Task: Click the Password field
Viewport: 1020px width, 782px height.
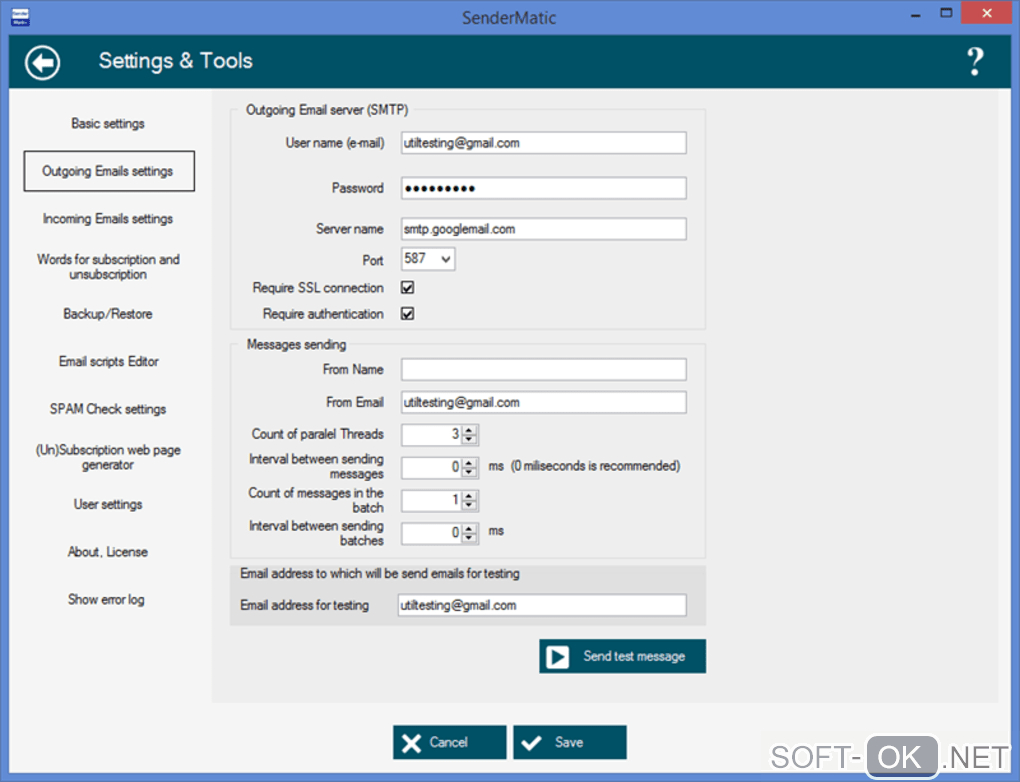Action: pos(544,189)
